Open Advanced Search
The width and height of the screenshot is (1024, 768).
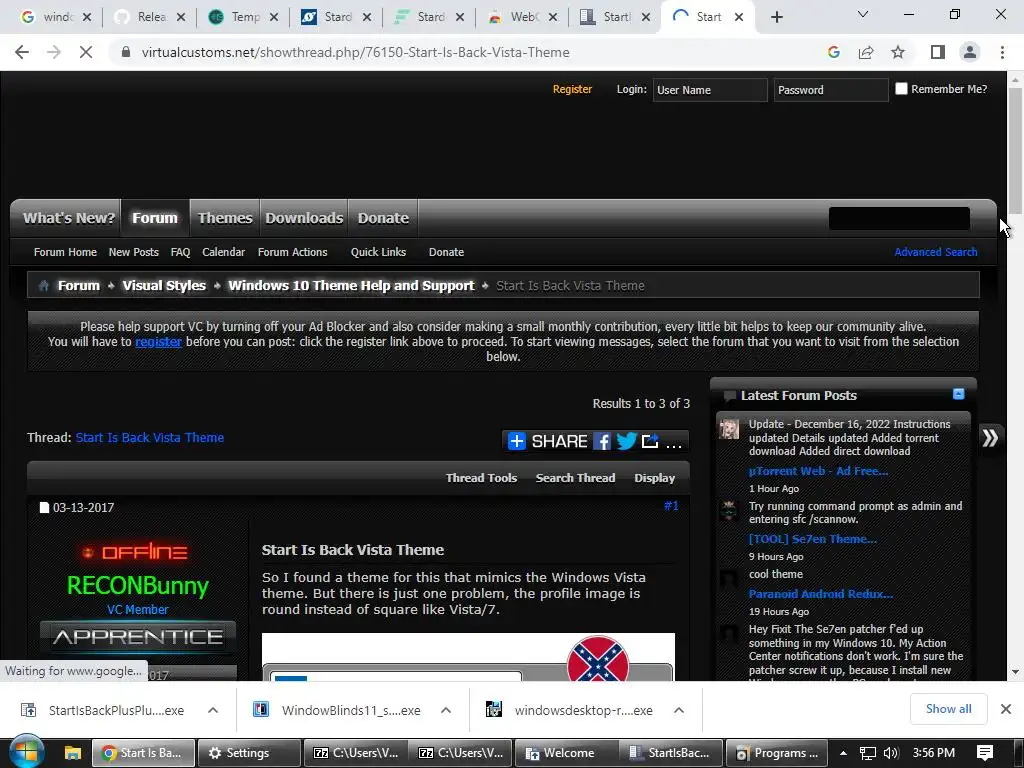point(935,252)
